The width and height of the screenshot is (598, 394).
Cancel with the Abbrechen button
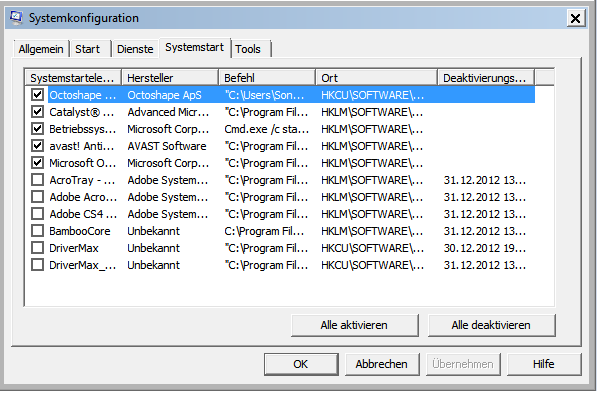click(382, 364)
